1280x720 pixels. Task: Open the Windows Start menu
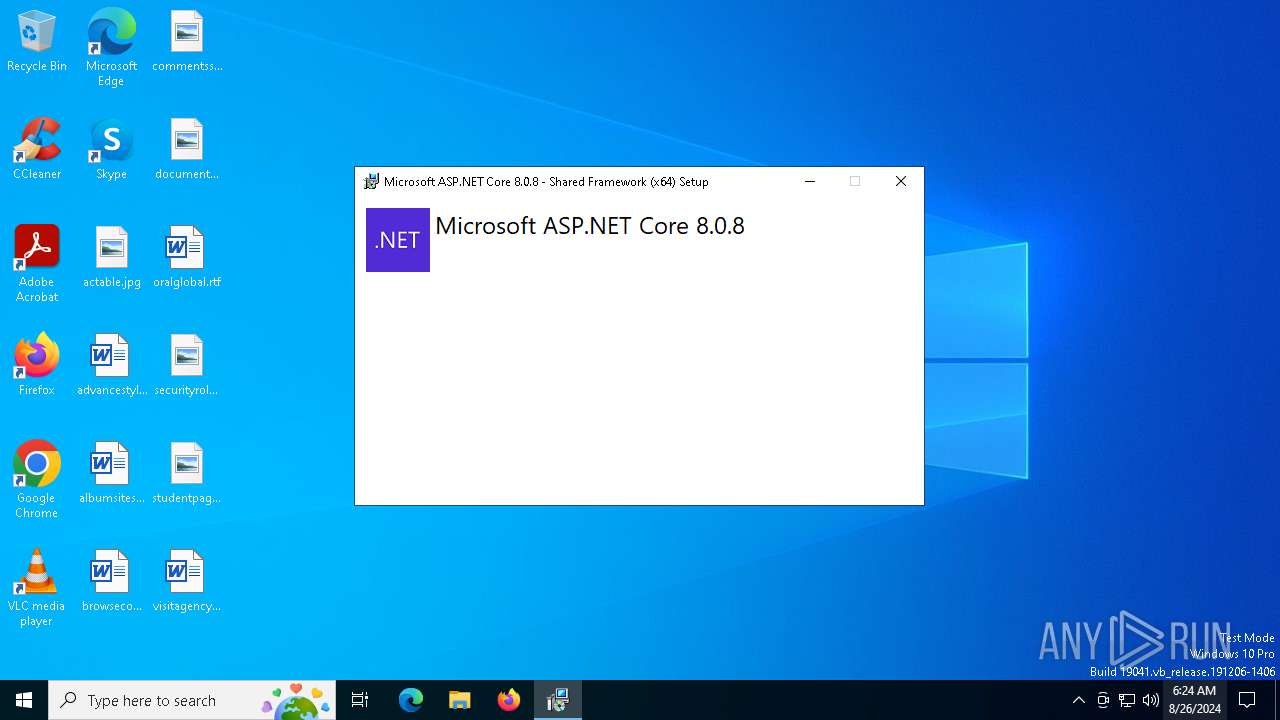point(24,700)
